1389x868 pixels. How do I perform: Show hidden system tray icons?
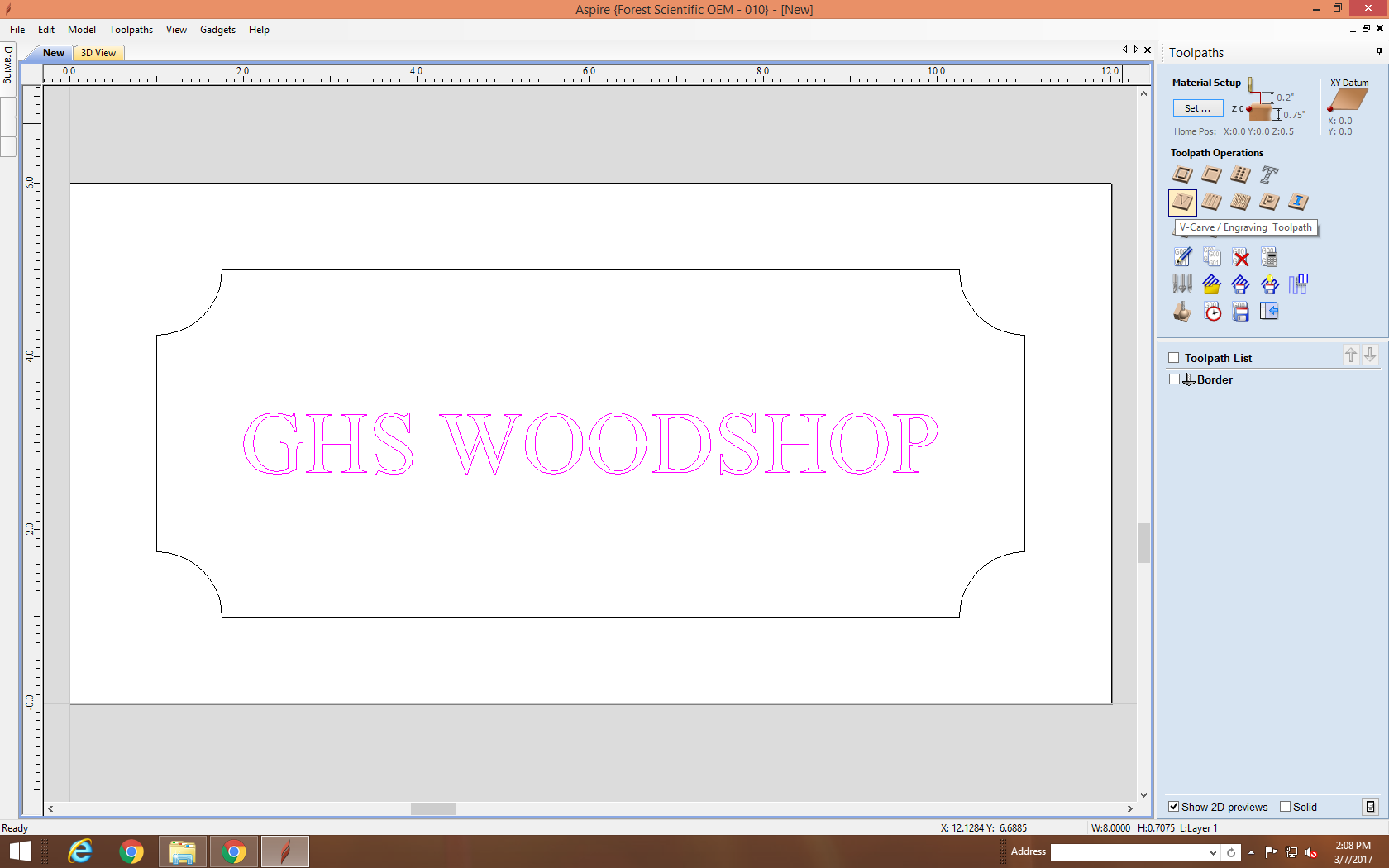click(1251, 852)
